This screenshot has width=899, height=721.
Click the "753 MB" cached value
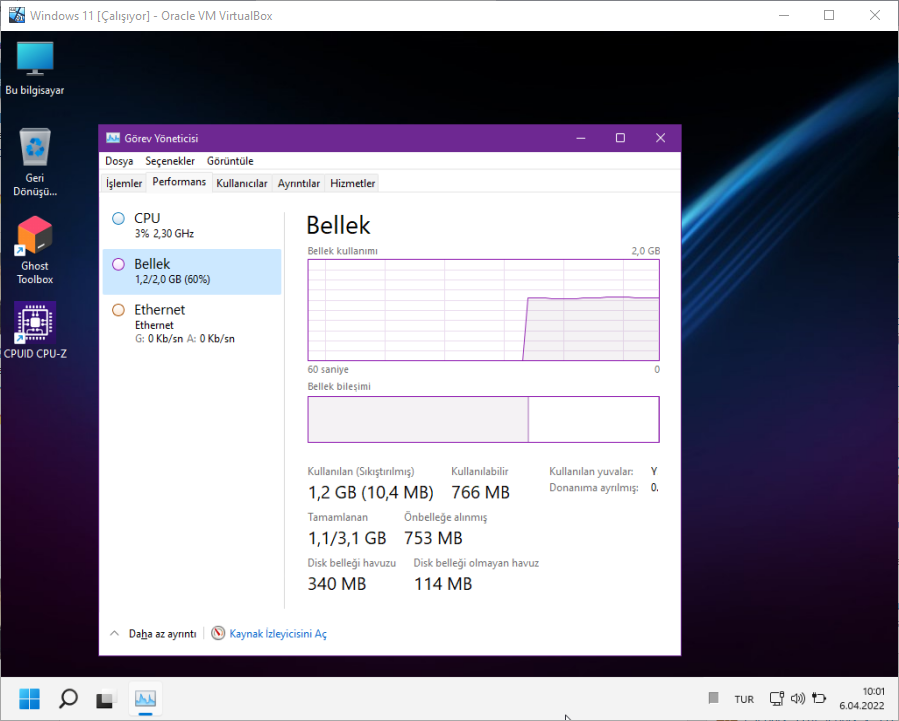point(433,538)
